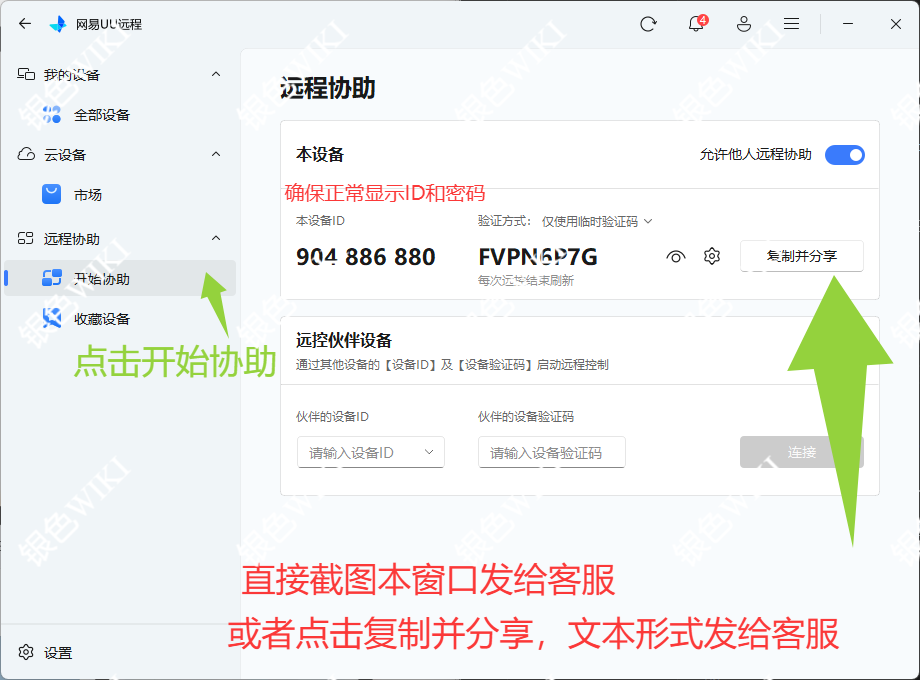Reveal the verification code with eye icon
920x680 pixels.
pyautogui.click(x=675, y=256)
